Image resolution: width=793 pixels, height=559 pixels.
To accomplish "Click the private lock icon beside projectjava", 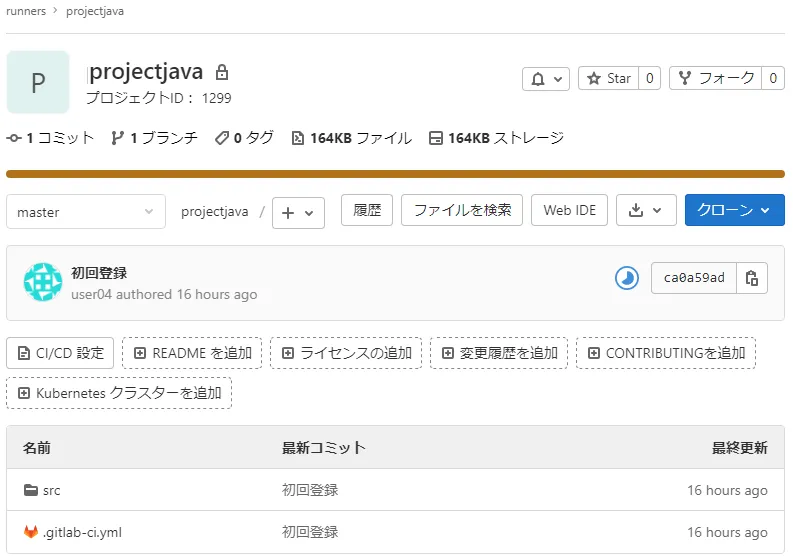I will (x=222, y=72).
